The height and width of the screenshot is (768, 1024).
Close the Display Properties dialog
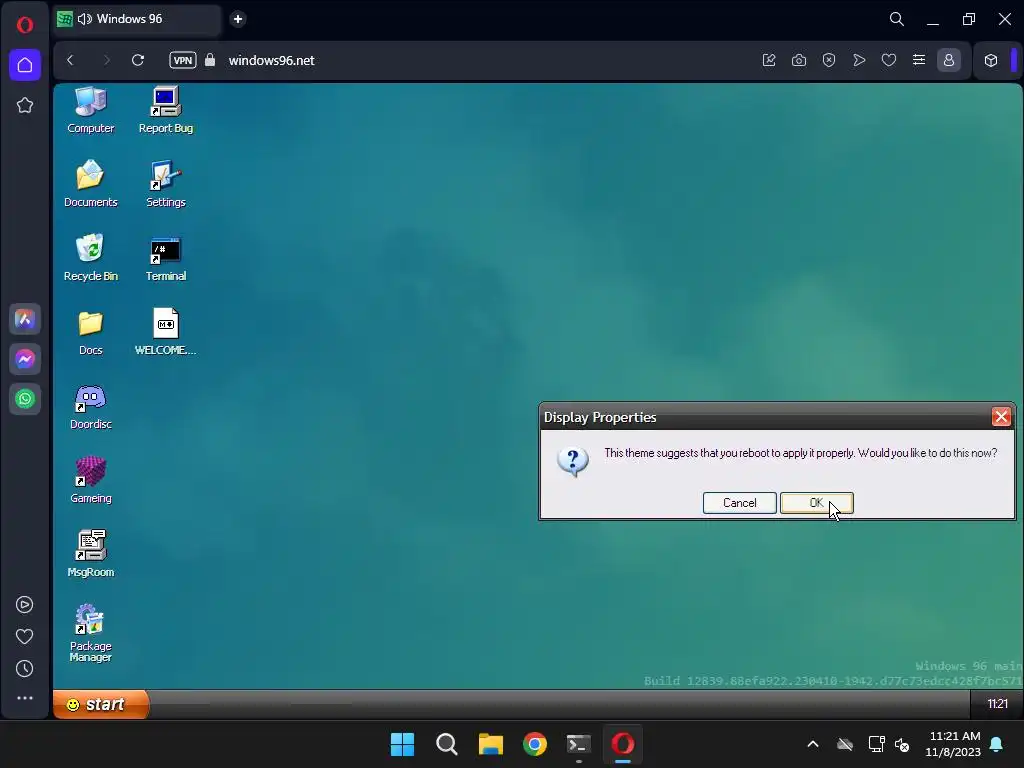[1000, 417]
